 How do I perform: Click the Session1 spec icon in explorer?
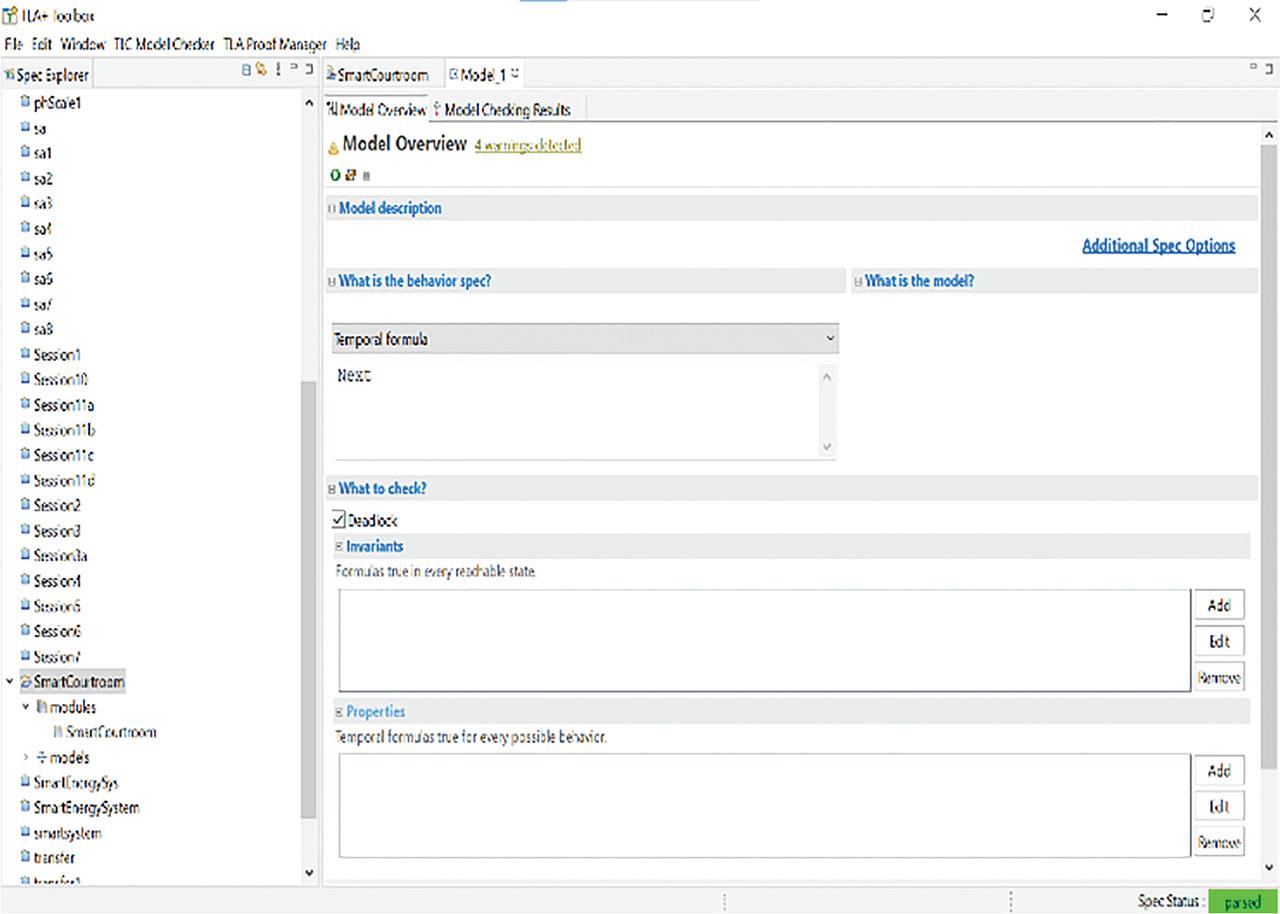pos(25,354)
